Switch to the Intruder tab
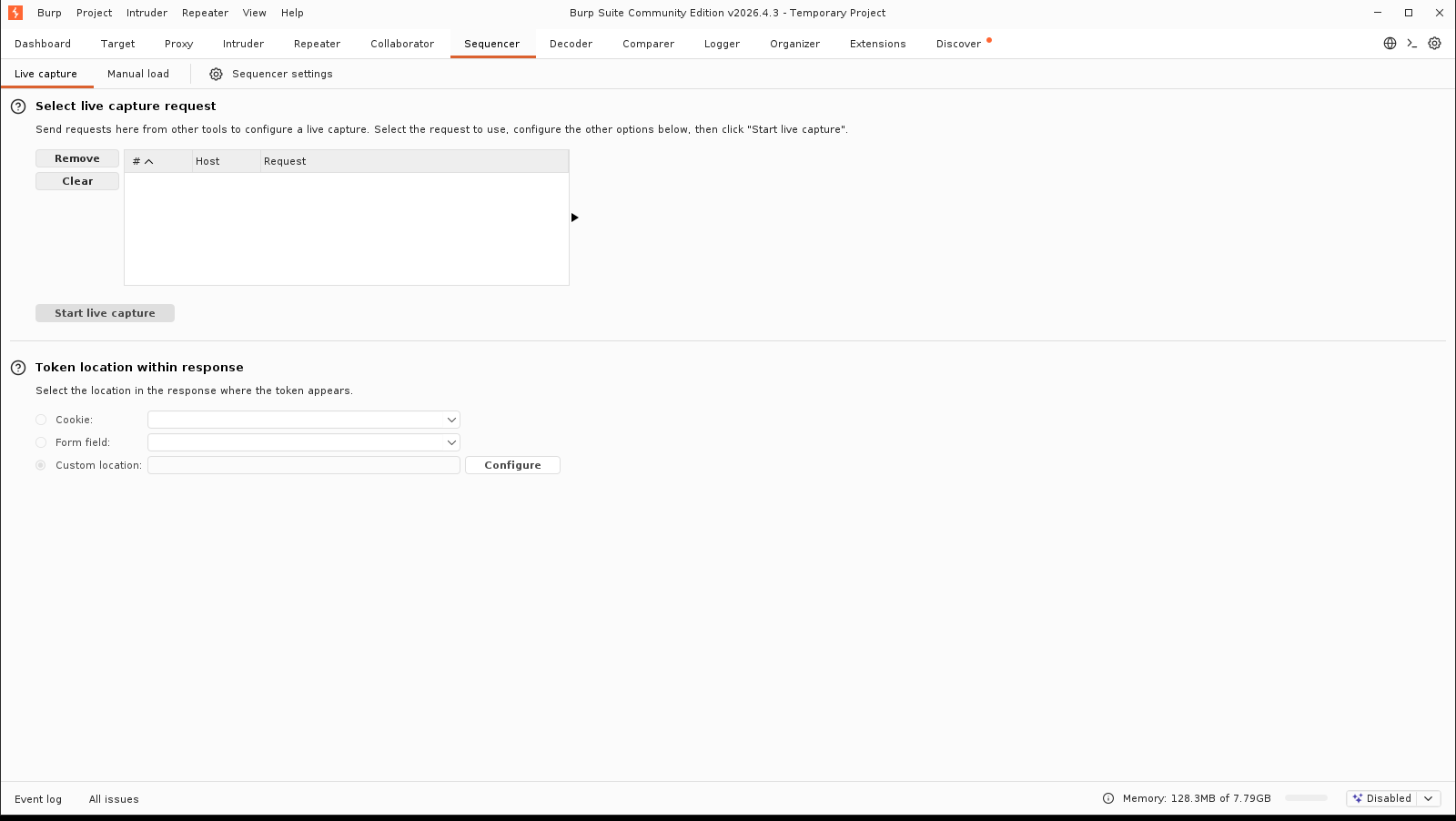The image size is (1456, 821). (243, 44)
